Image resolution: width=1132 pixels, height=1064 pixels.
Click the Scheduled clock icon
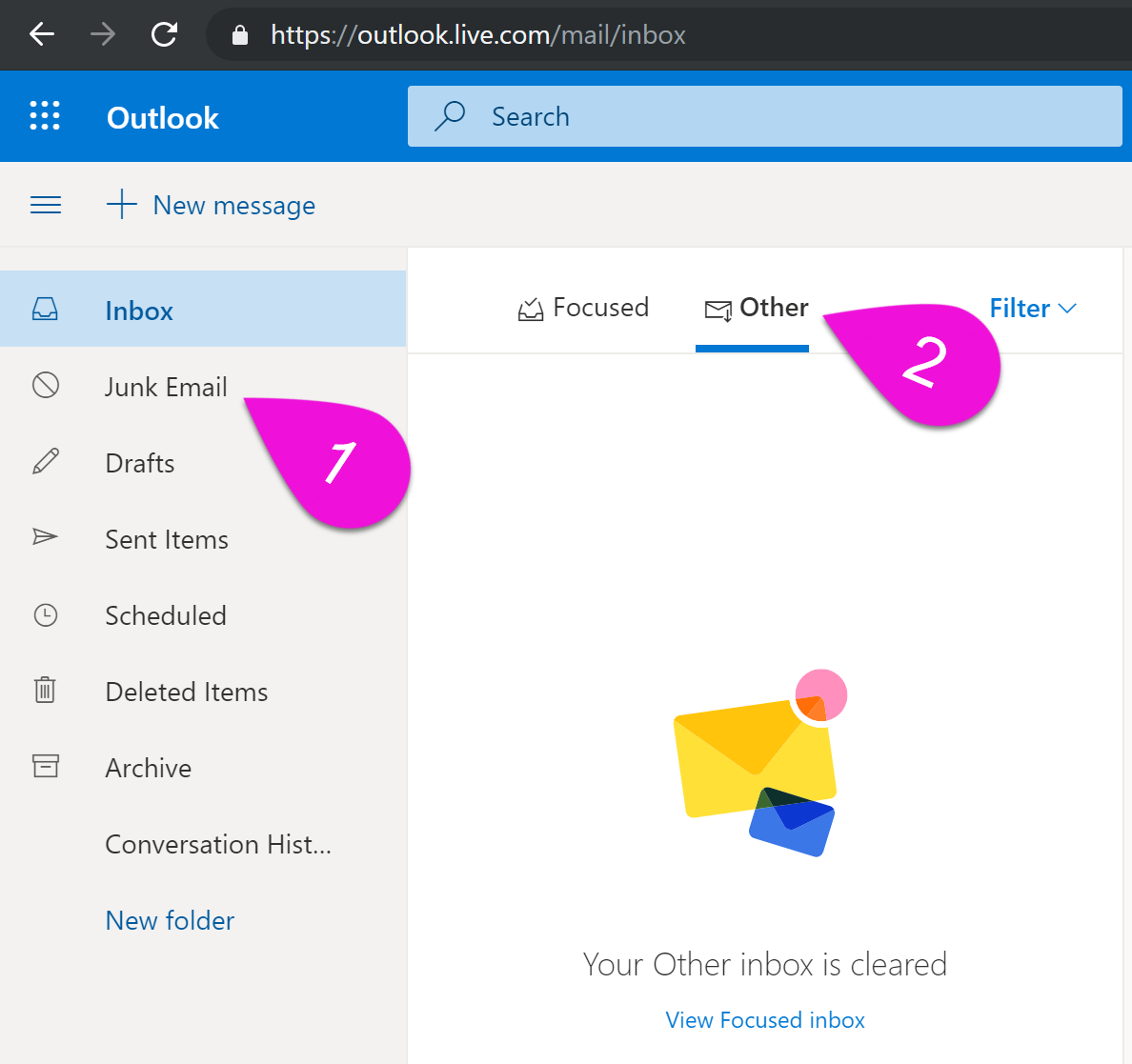[x=46, y=615]
